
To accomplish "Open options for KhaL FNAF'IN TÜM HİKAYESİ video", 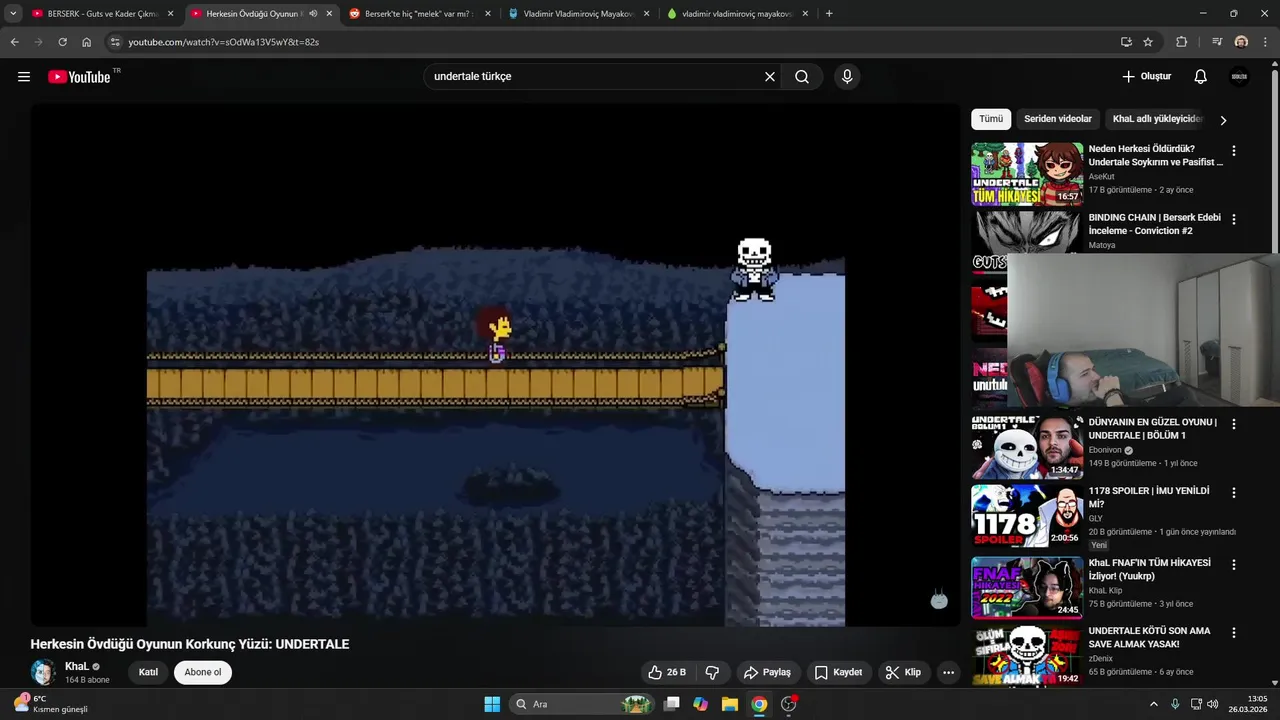I will point(1233,565).
